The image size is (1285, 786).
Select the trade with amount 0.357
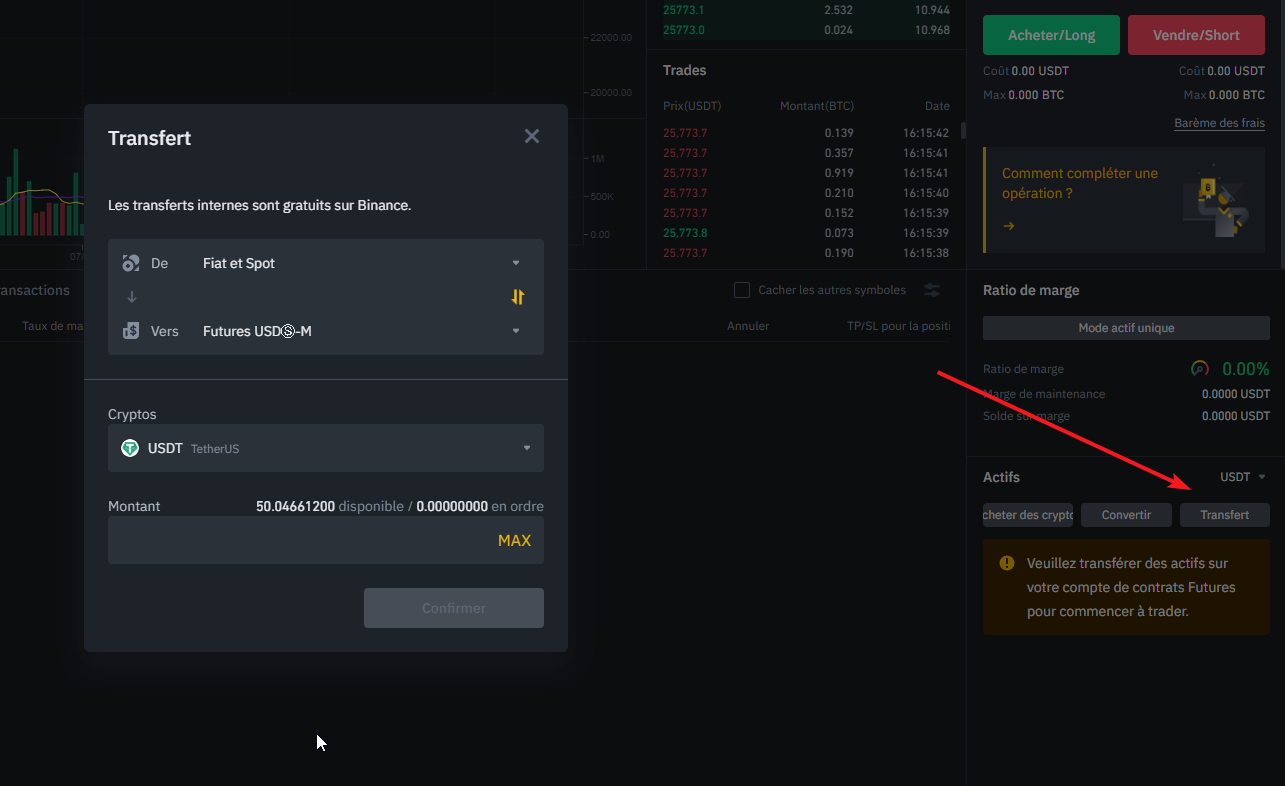point(806,153)
